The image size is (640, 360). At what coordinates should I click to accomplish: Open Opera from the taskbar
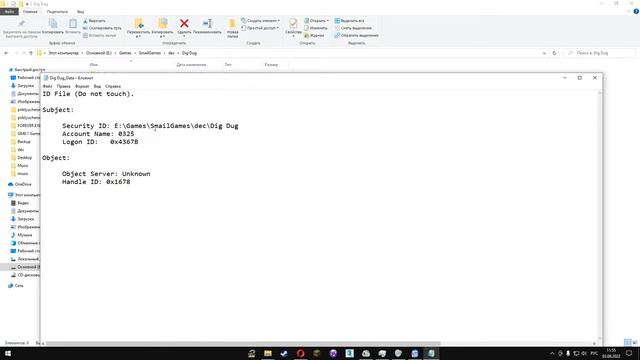[300, 353]
